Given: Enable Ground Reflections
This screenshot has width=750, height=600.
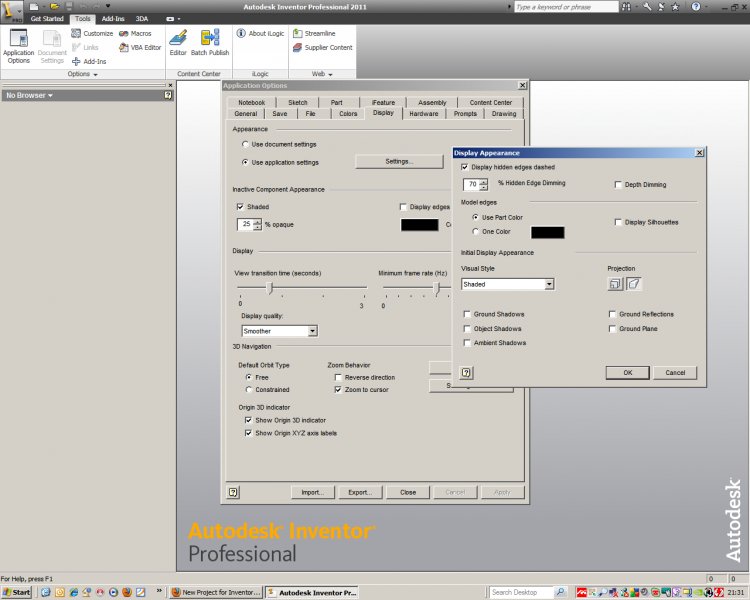Looking at the screenshot, I should (x=612, y=314).
